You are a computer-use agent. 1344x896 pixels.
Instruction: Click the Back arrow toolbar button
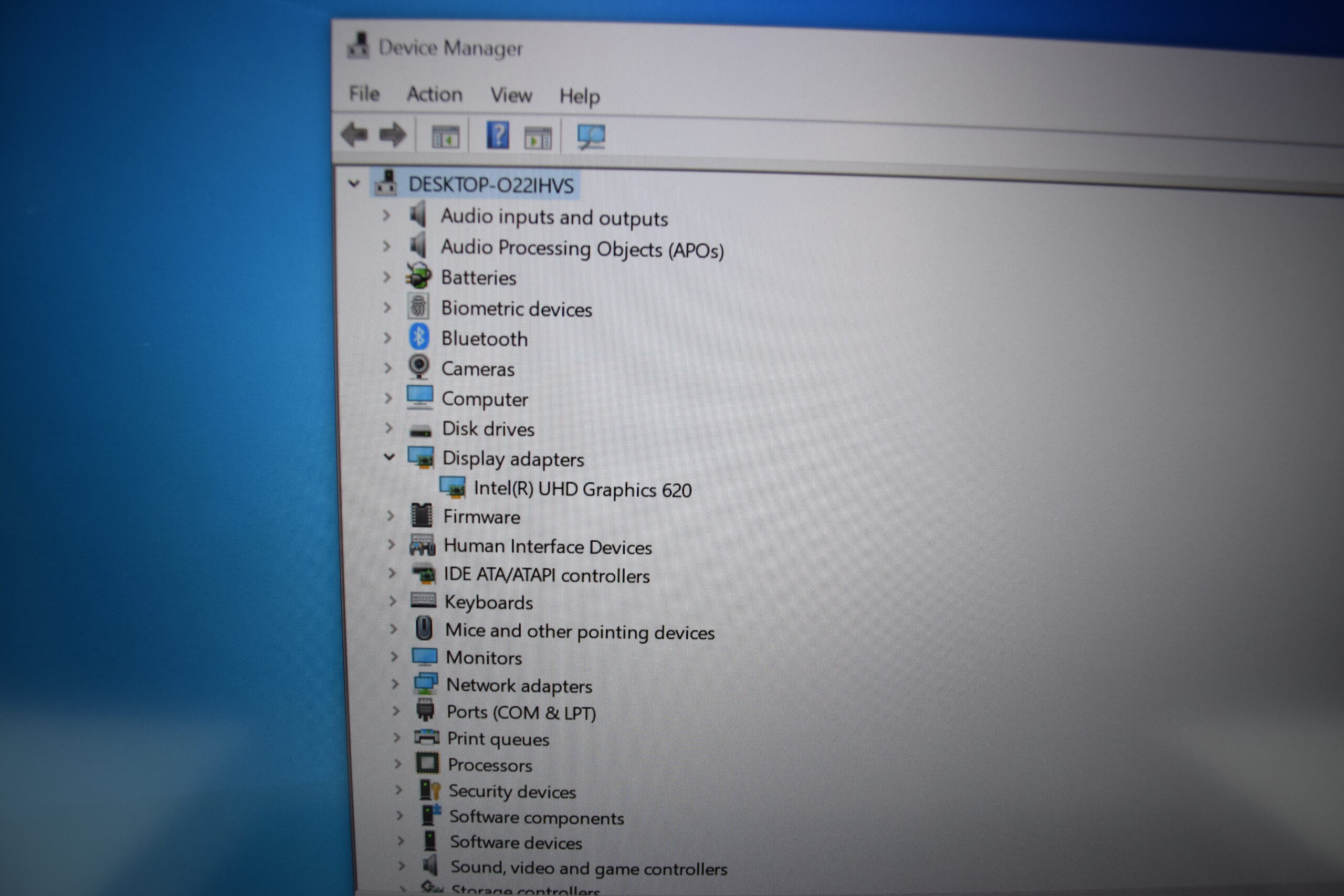coord(354,135)
